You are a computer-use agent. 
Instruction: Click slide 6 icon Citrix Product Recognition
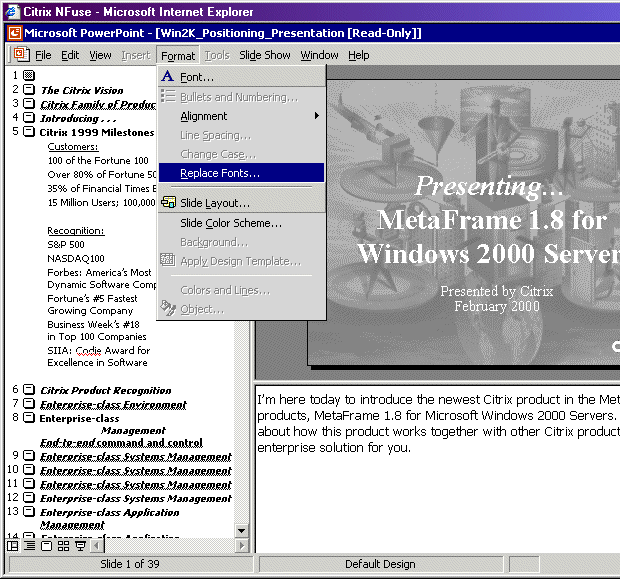(28, 390)
